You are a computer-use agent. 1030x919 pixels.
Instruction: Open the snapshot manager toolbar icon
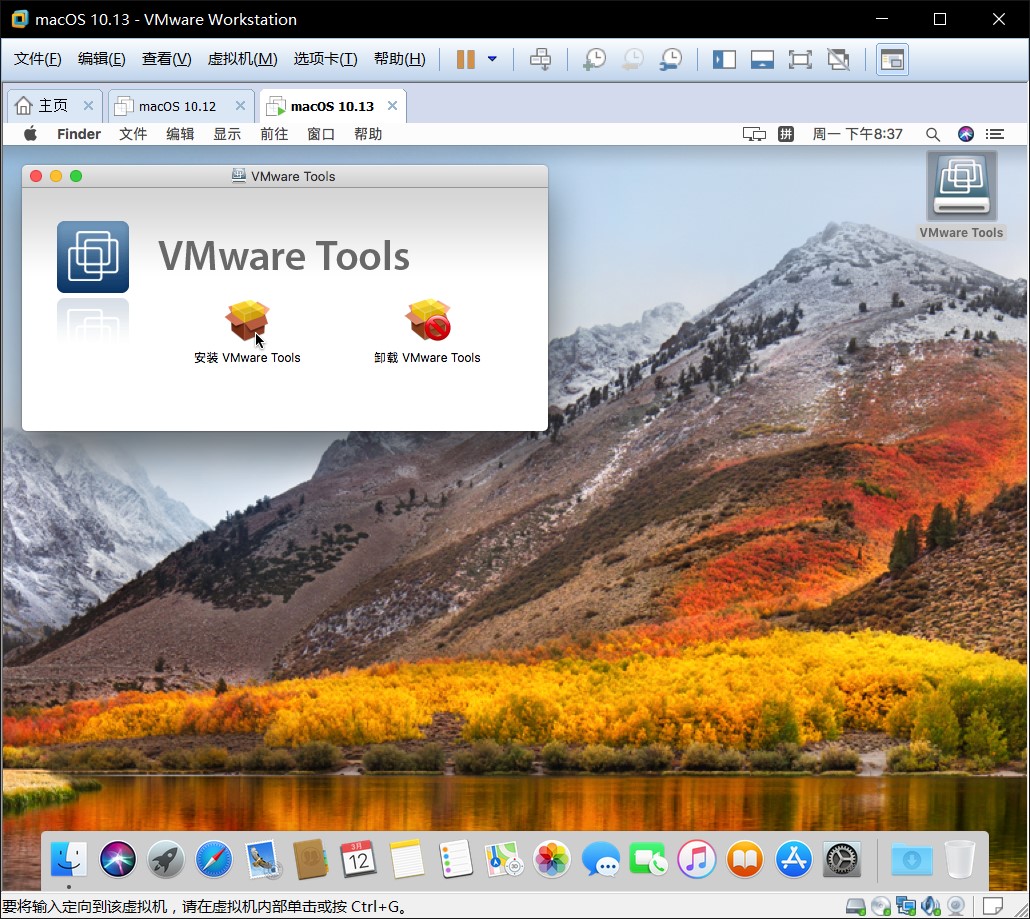pyautogui.click(x=671, y=60)
